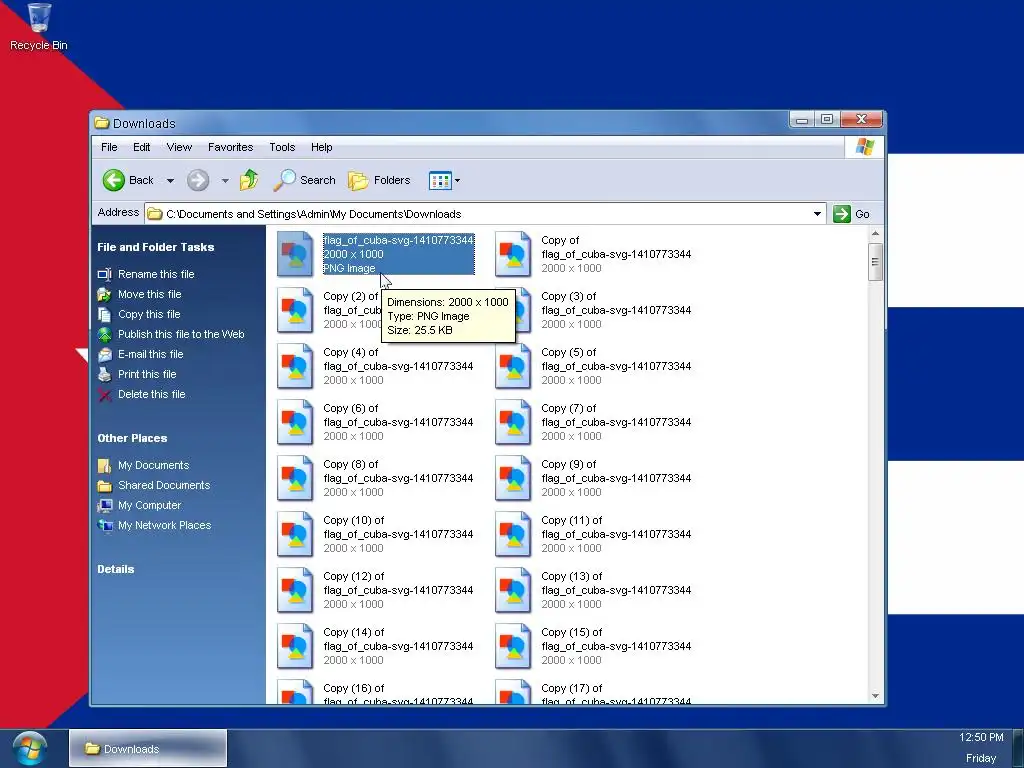Open the Views dropdown arrow

(457, 181)
